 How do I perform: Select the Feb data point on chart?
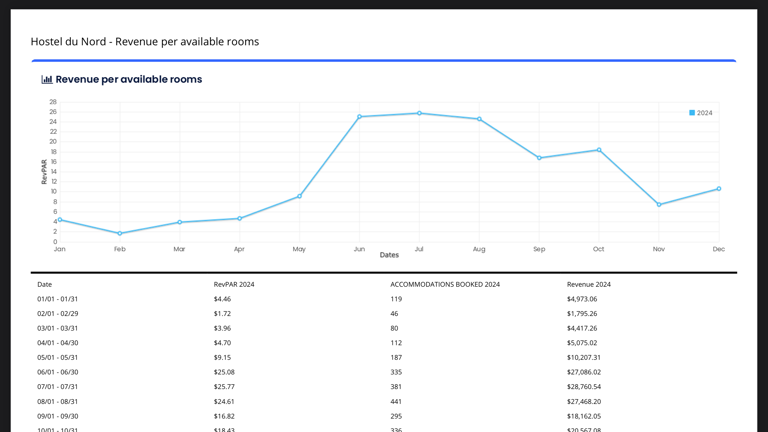click(120, 234)
